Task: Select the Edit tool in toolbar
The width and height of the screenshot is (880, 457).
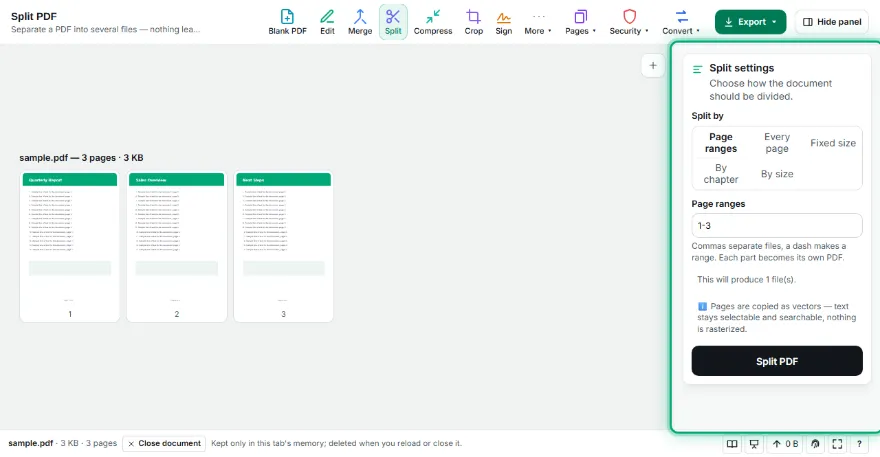Action: point(327,22)
